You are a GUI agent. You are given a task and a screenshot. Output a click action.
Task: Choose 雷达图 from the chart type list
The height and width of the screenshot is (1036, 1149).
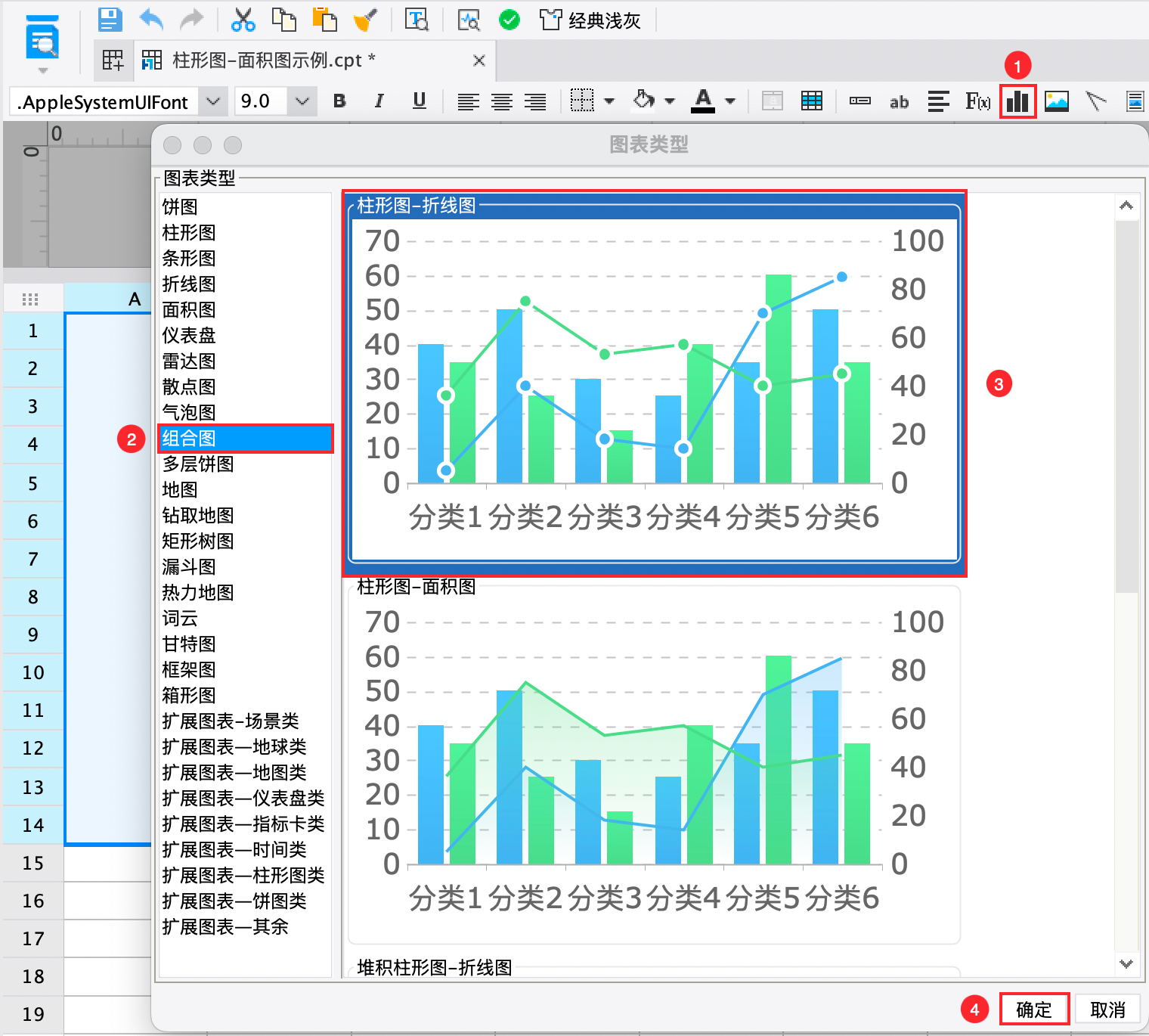(x=246, y=361)
